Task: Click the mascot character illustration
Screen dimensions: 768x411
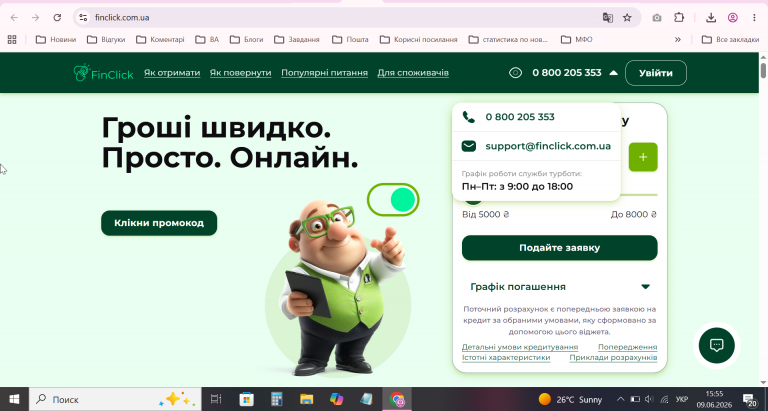Action: pos(343,287)
